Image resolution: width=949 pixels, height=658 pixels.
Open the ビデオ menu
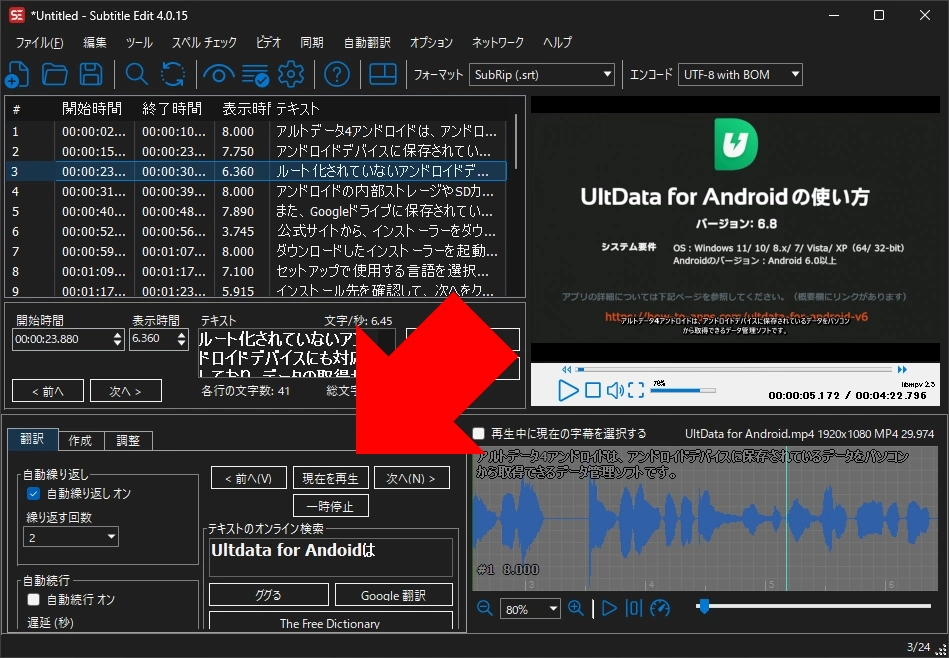[x=268, y=42]
